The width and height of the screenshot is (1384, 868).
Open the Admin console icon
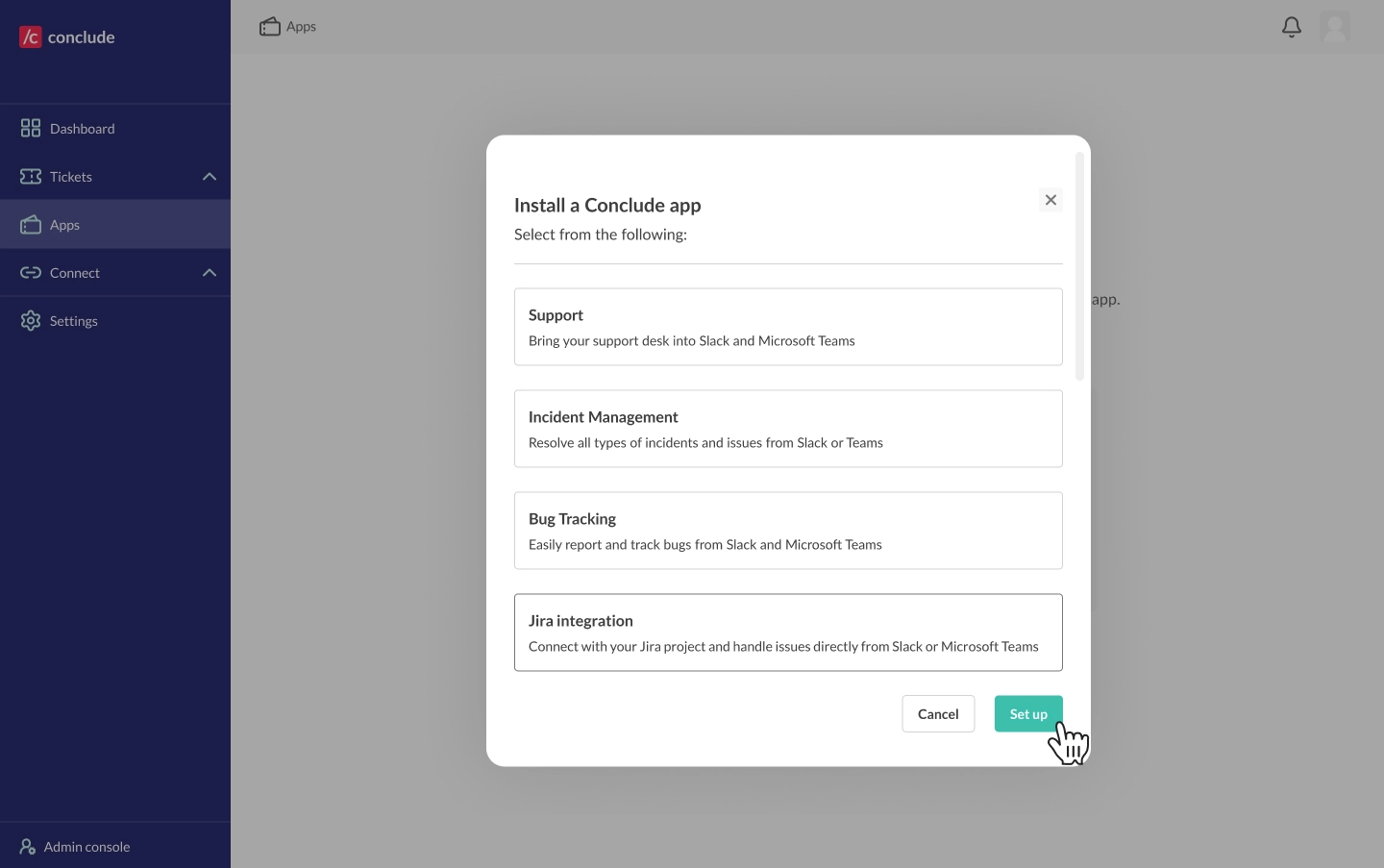26,846
